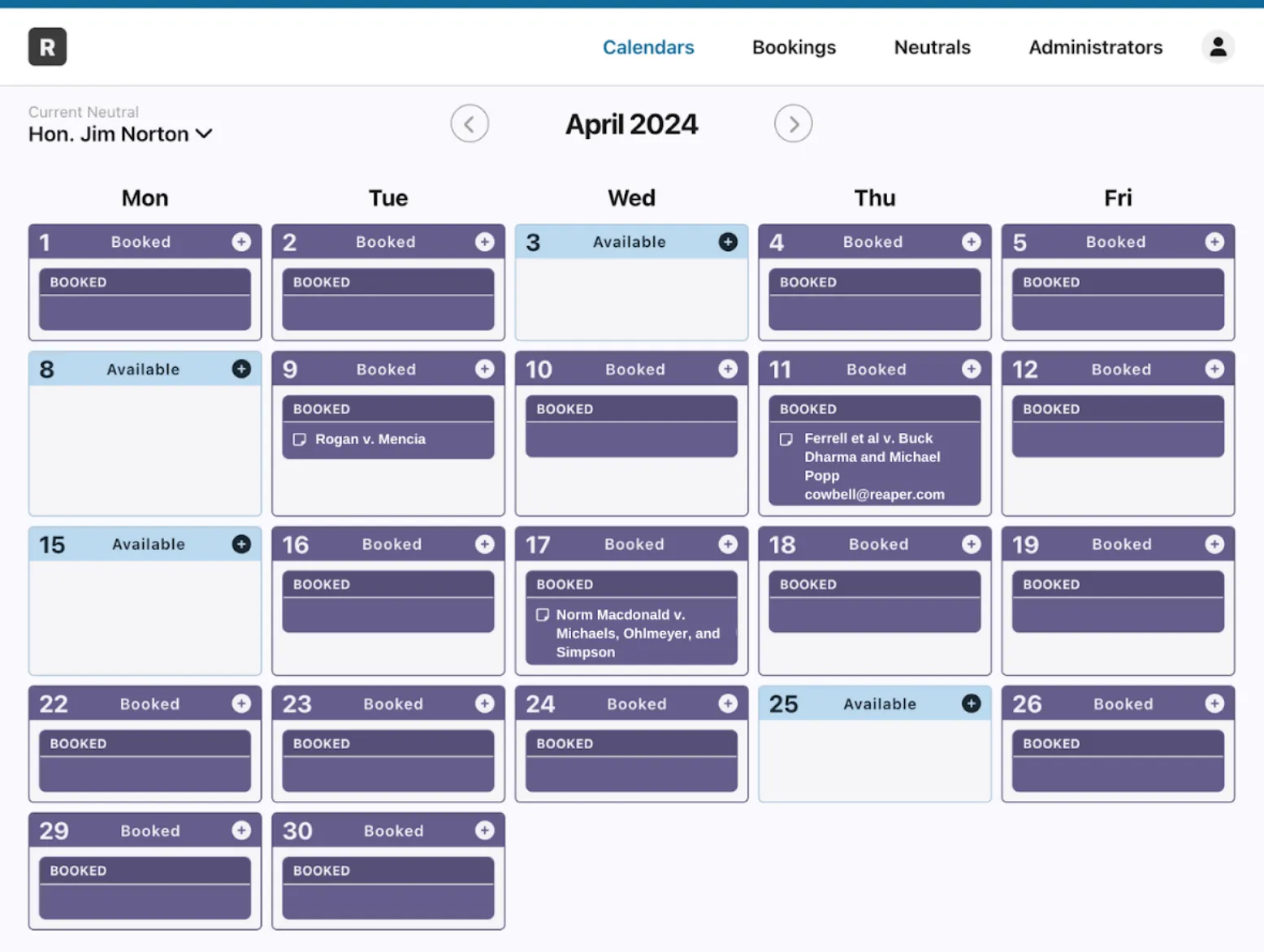This screenshot has width=1264, height=952.
Task: Open note icon for Ferrell et al booking
Action: click(786, 439)
